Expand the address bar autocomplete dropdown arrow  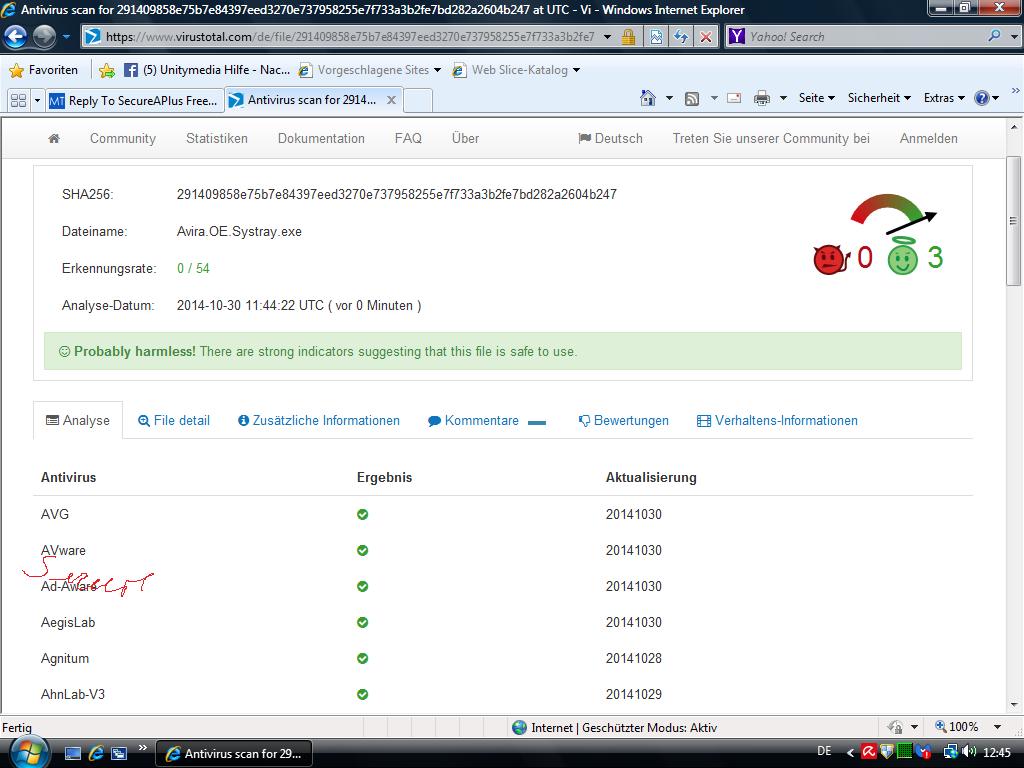[608, 37]
